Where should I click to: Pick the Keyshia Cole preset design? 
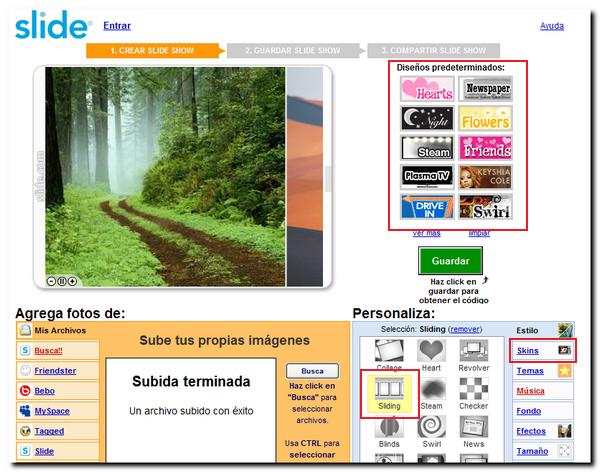click(485, 177)
